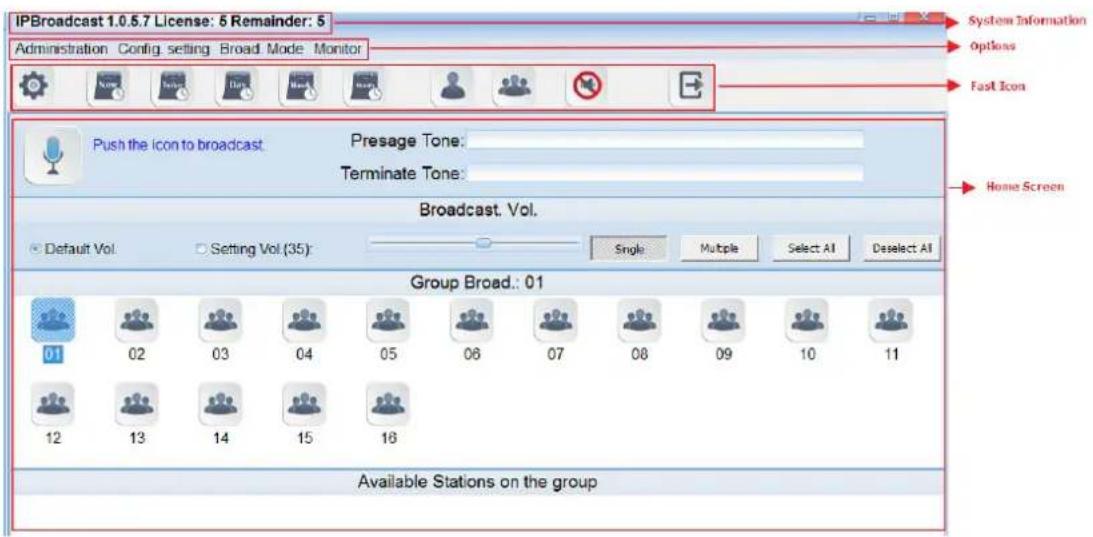This screenshot has width=1093, height=537.
Task: Click the Deselect All button
Action: pos(902,248)
